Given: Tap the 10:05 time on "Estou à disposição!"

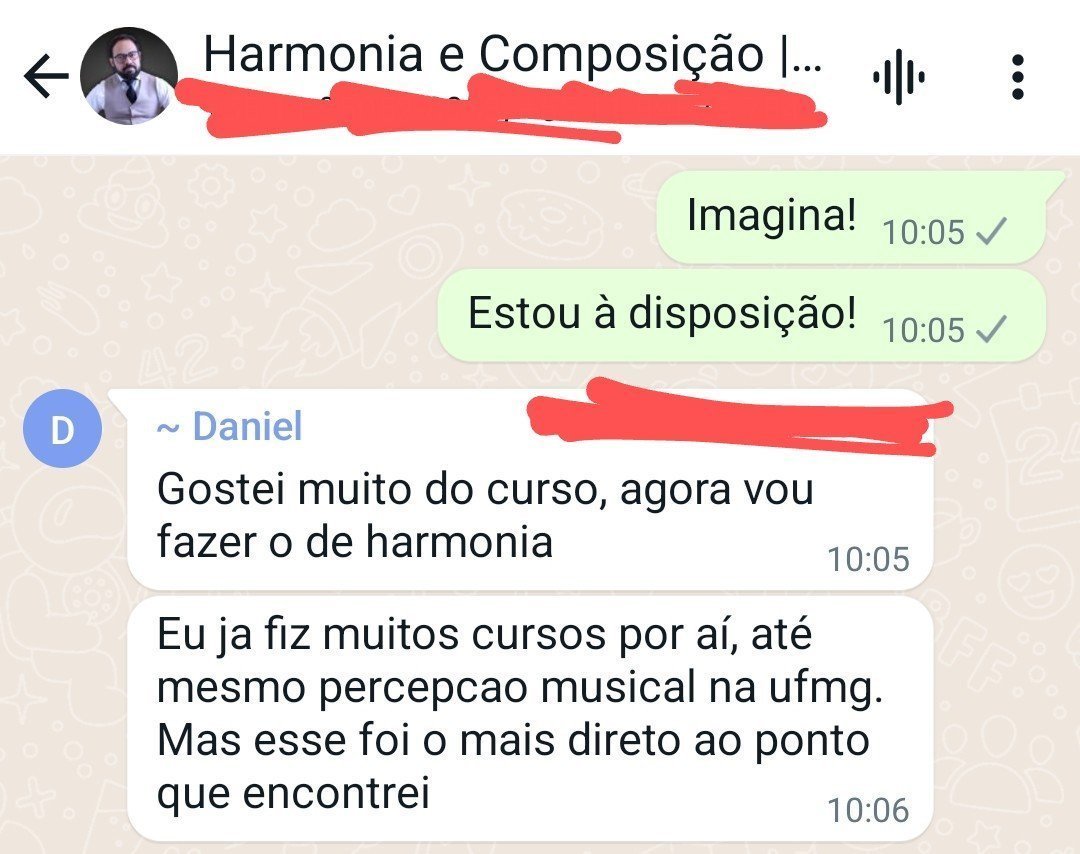Looking at the screenshot, I should (923, 329).
